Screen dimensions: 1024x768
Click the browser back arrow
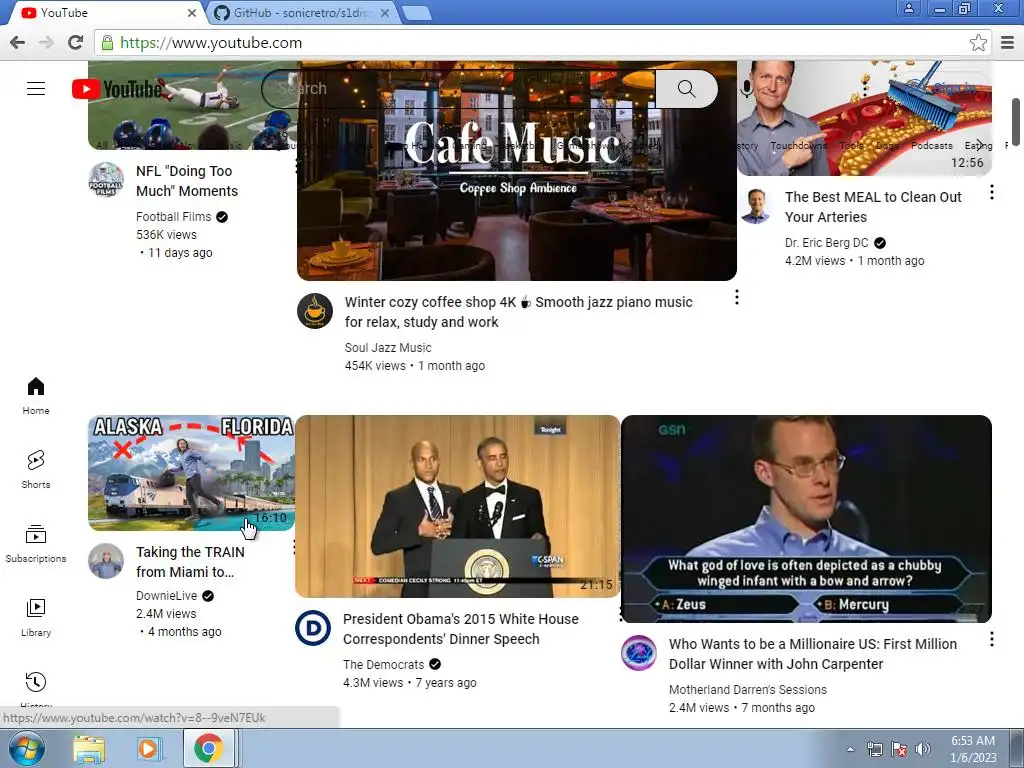click(x=18, y=42)
